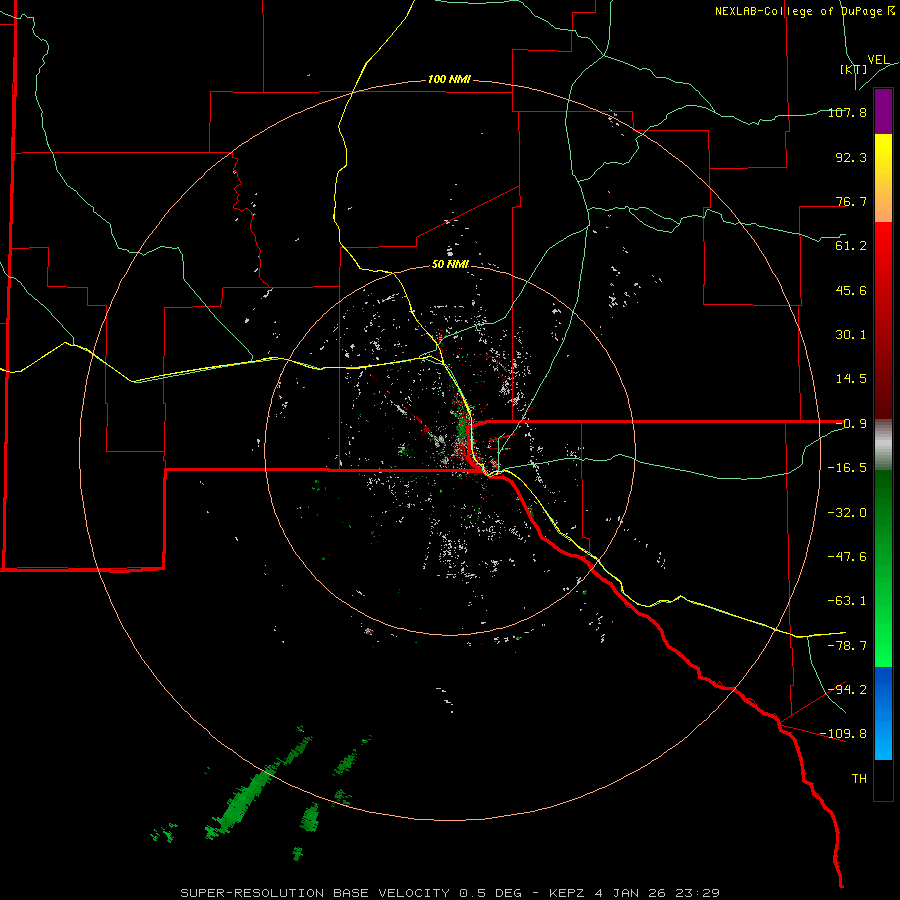Select the 107.8 scale value
Viewport: 900px width, 900px height.
847,112
